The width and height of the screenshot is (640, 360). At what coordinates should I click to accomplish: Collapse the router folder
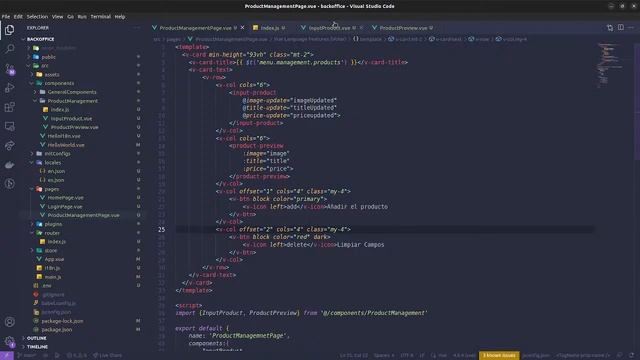[52, 233]
